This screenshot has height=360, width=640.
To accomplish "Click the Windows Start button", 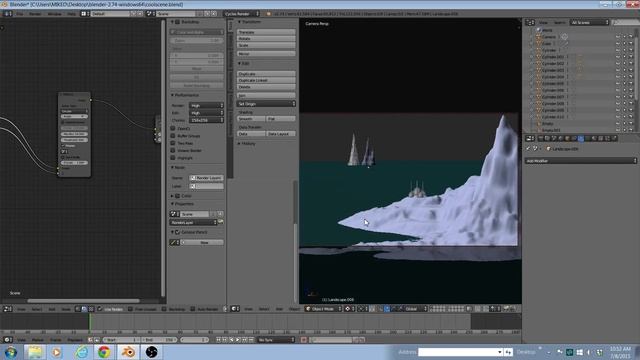I will coord(10,352).
